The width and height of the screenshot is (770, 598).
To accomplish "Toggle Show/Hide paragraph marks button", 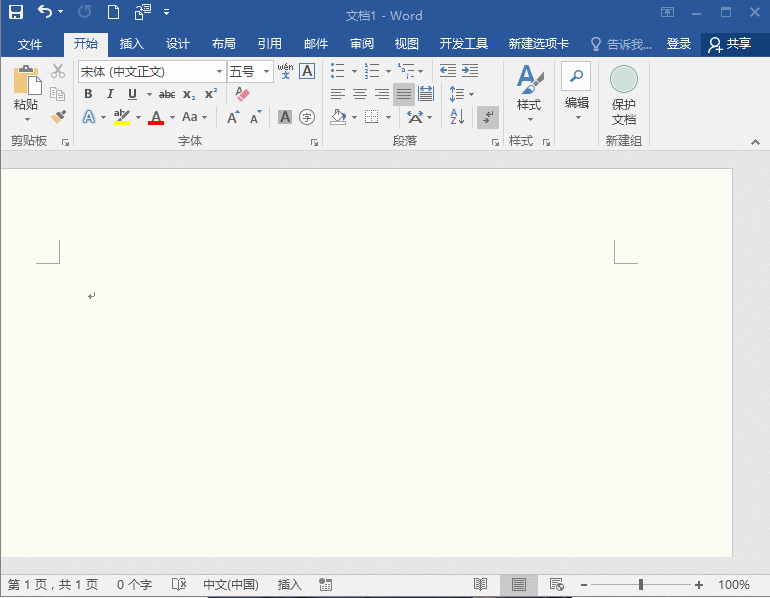I will tap(488, 117).
